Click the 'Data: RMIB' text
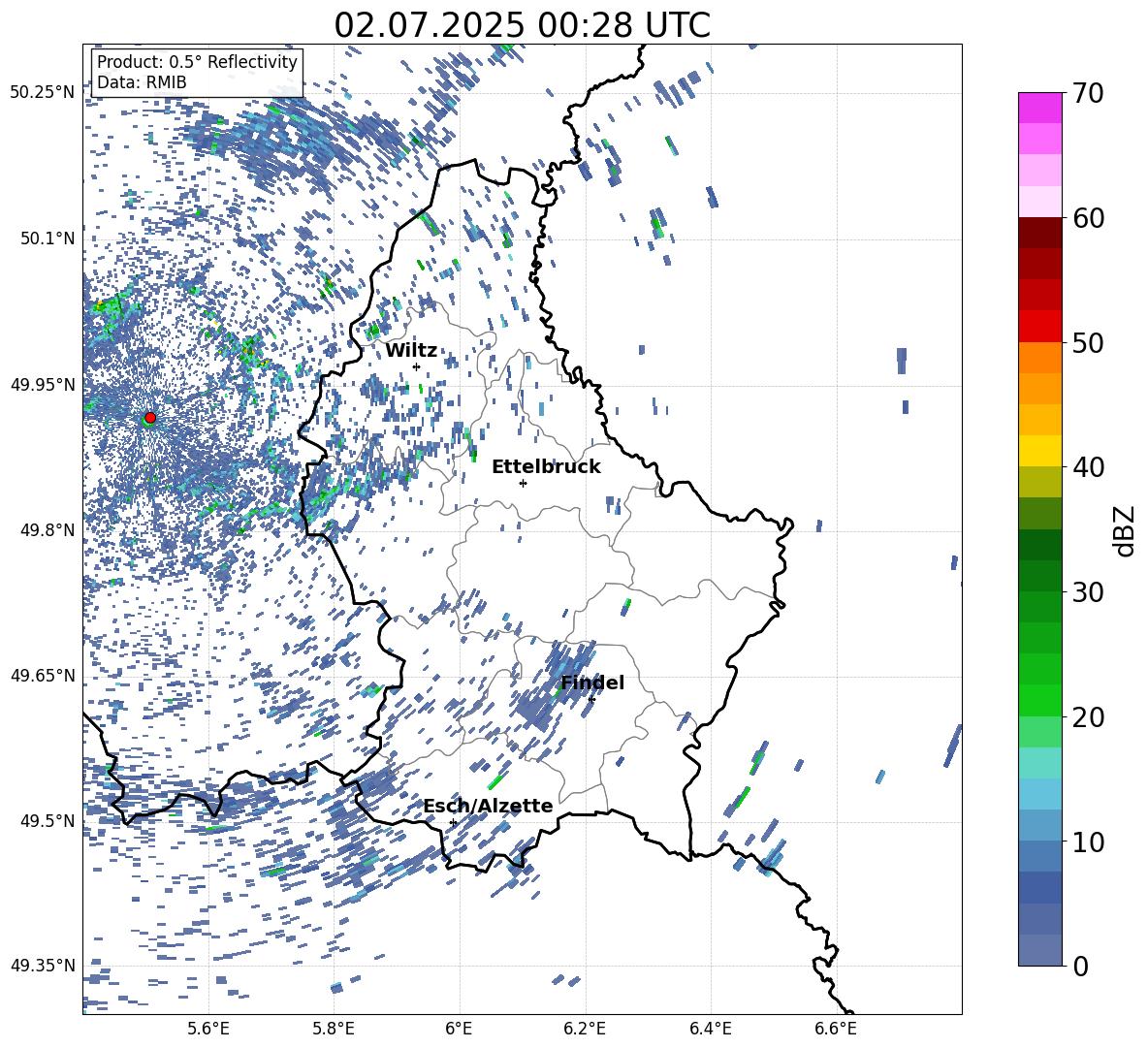Image resolution: width=1148 pixels, height=1048 pixels. [x=142, y=82]
